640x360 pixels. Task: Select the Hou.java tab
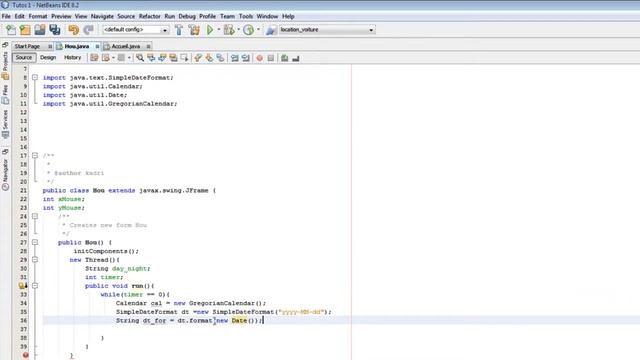(76, 47)
